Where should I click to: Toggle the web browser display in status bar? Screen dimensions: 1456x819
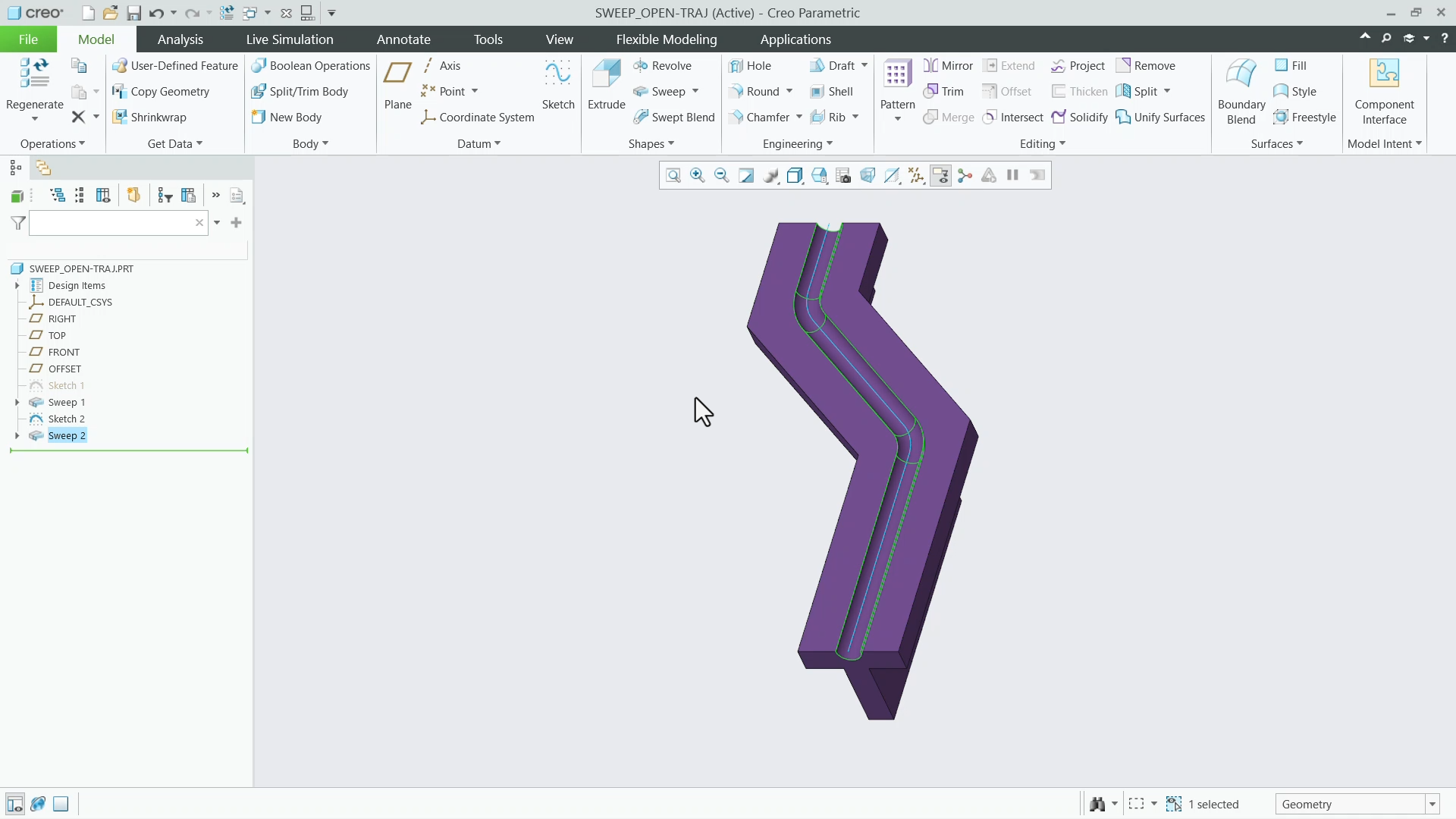coord(38,805)
